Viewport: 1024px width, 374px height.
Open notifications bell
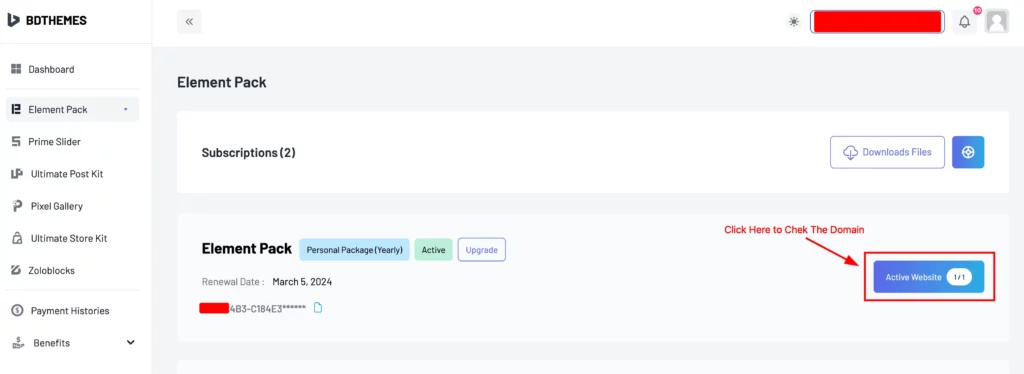tap(965, 22)
